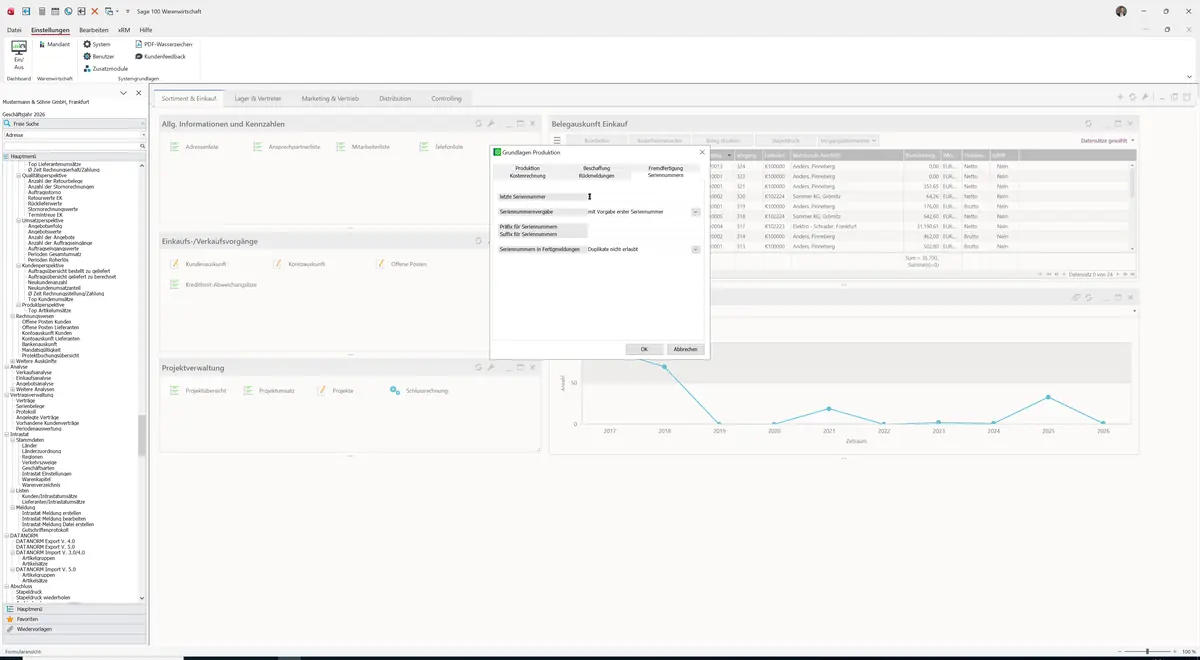Switch to the Controlling tab
Image resolution: width=1200 pixels, height=660 pixels.
[x=447, y=99]
